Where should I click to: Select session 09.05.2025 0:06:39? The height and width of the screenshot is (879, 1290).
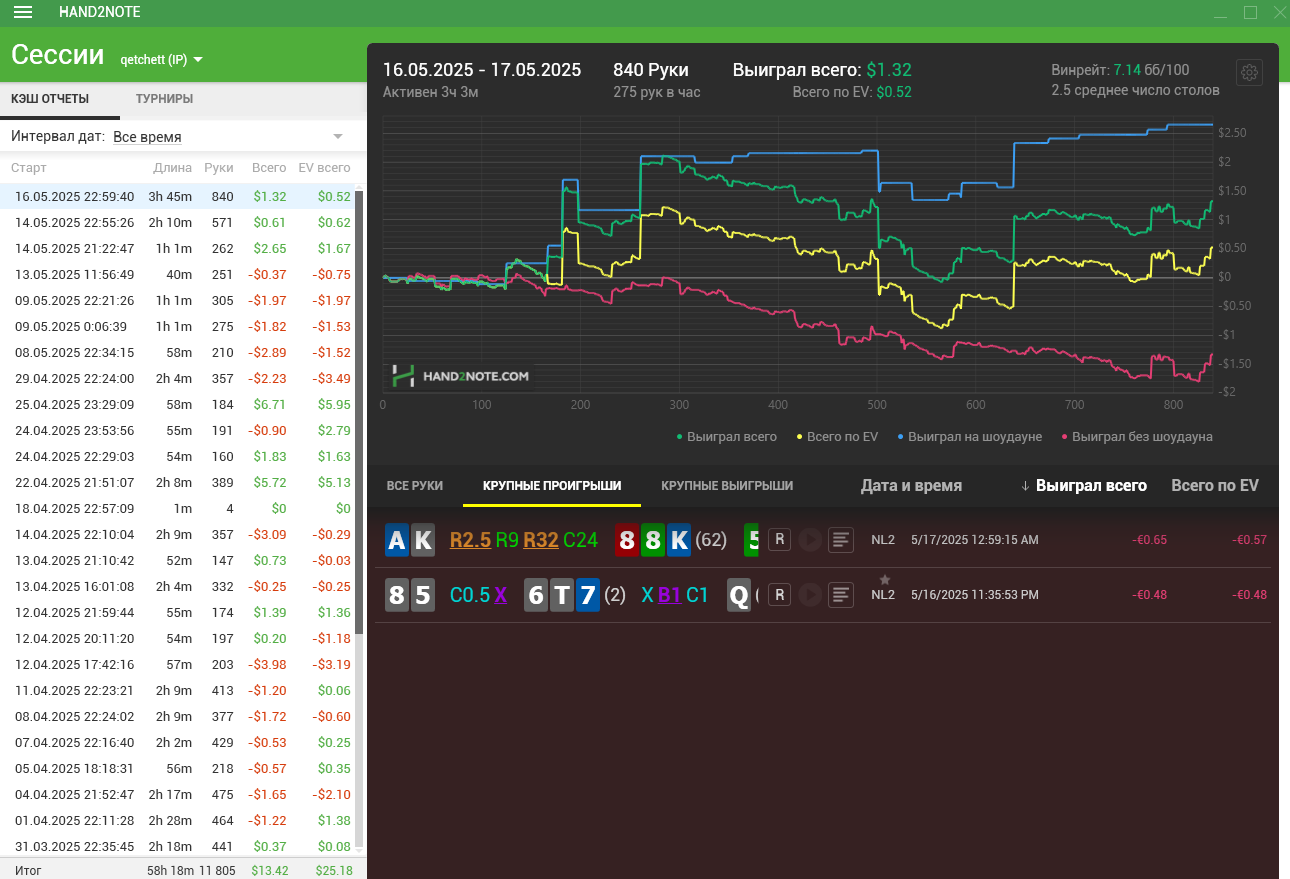pos(177,327)
